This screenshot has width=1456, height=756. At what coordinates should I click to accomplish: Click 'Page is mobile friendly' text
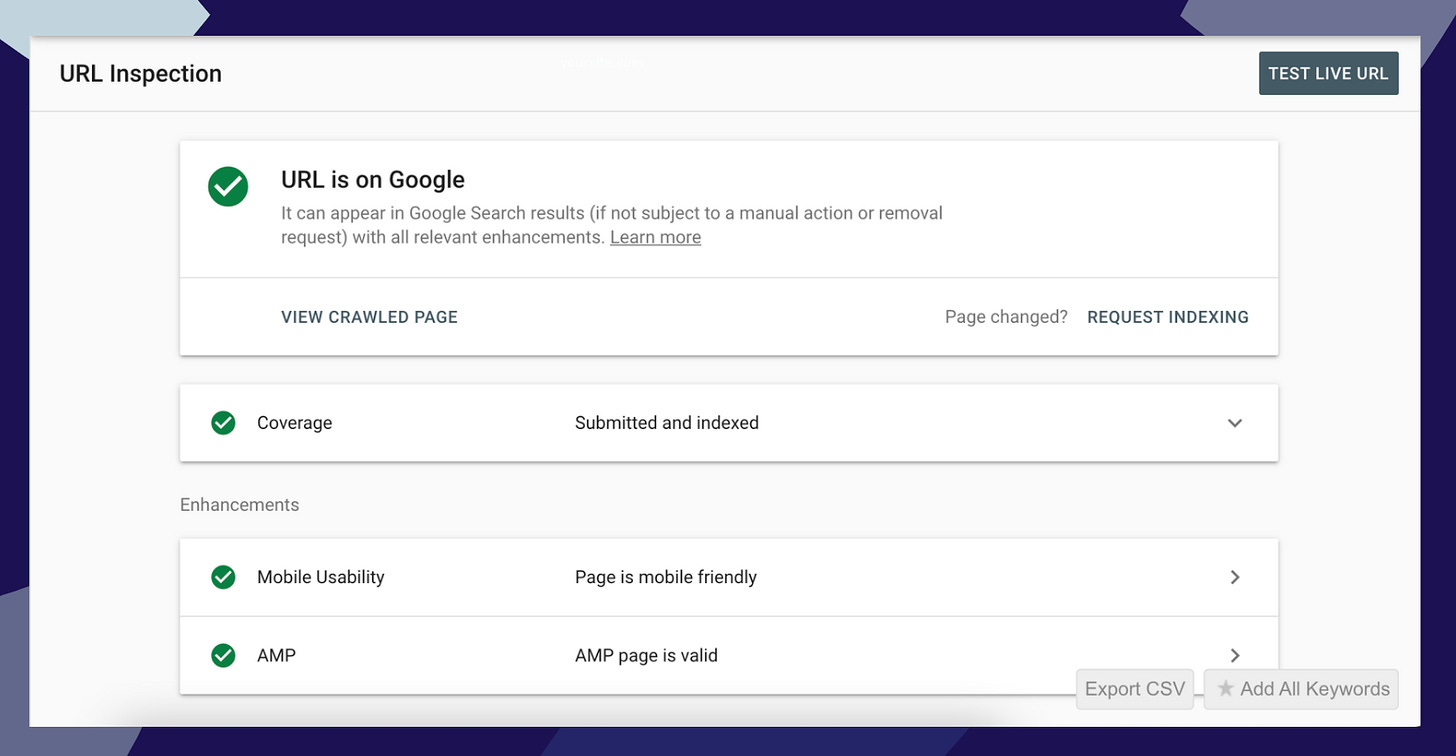point(666,577)
